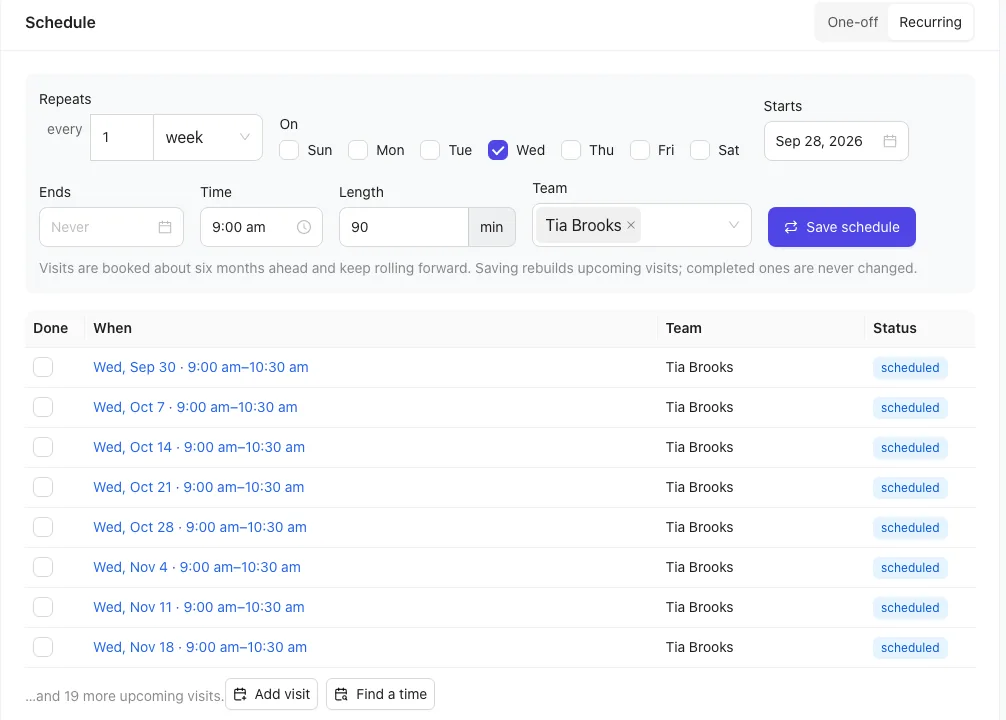The width and height of the screenshot is (1006, 720).
Task: Follow the Wed, Oct 21 visit link
Action: point(199,487)
